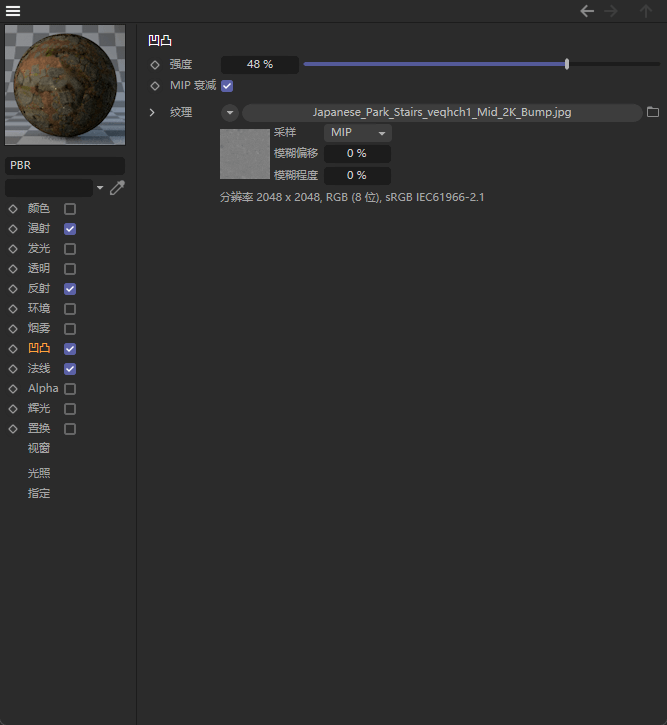
Task: Click keyframe diamond beside 烟雾
Action: (x=13, y=329)
